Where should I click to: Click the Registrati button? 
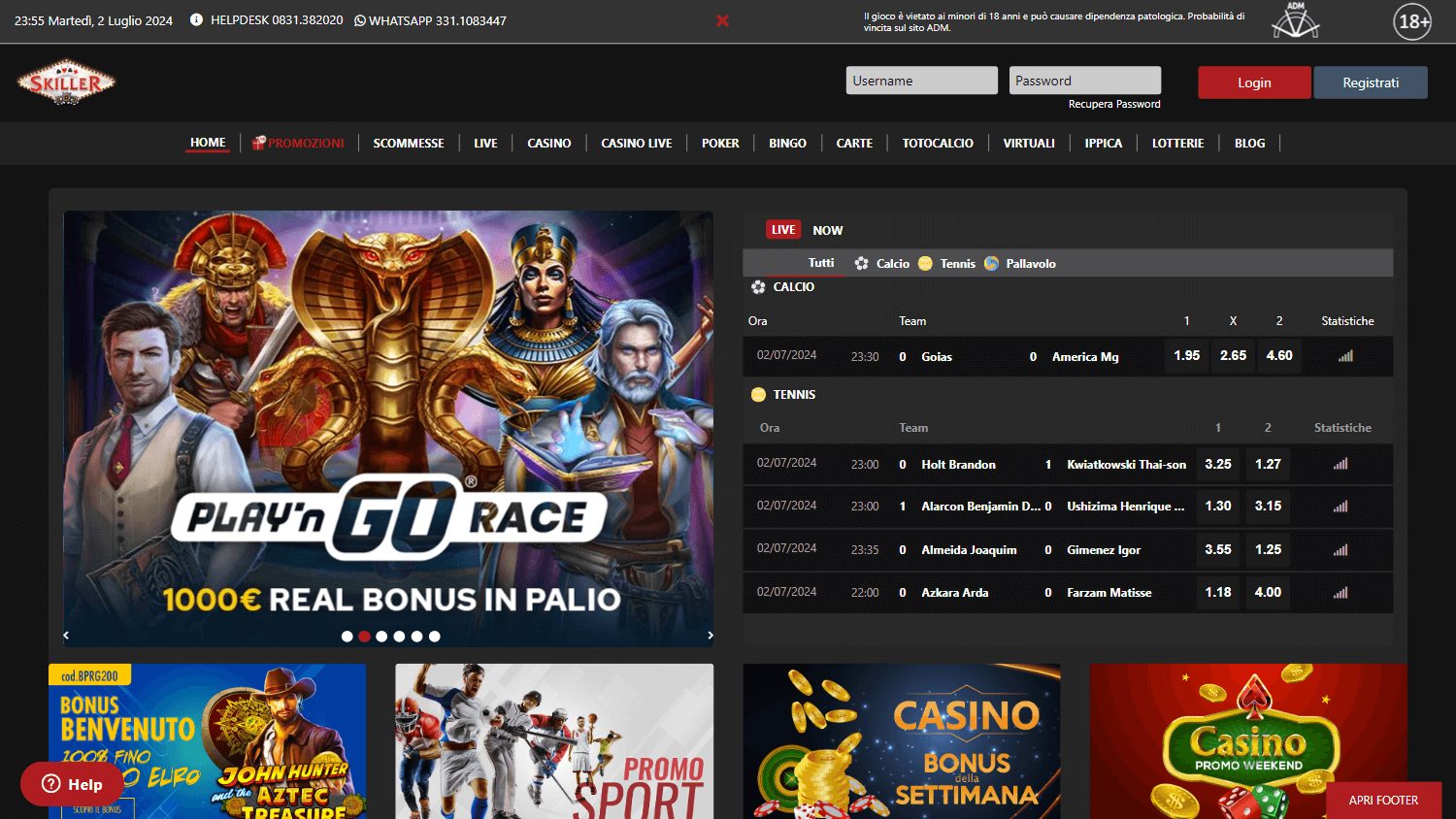[1371, 82]
